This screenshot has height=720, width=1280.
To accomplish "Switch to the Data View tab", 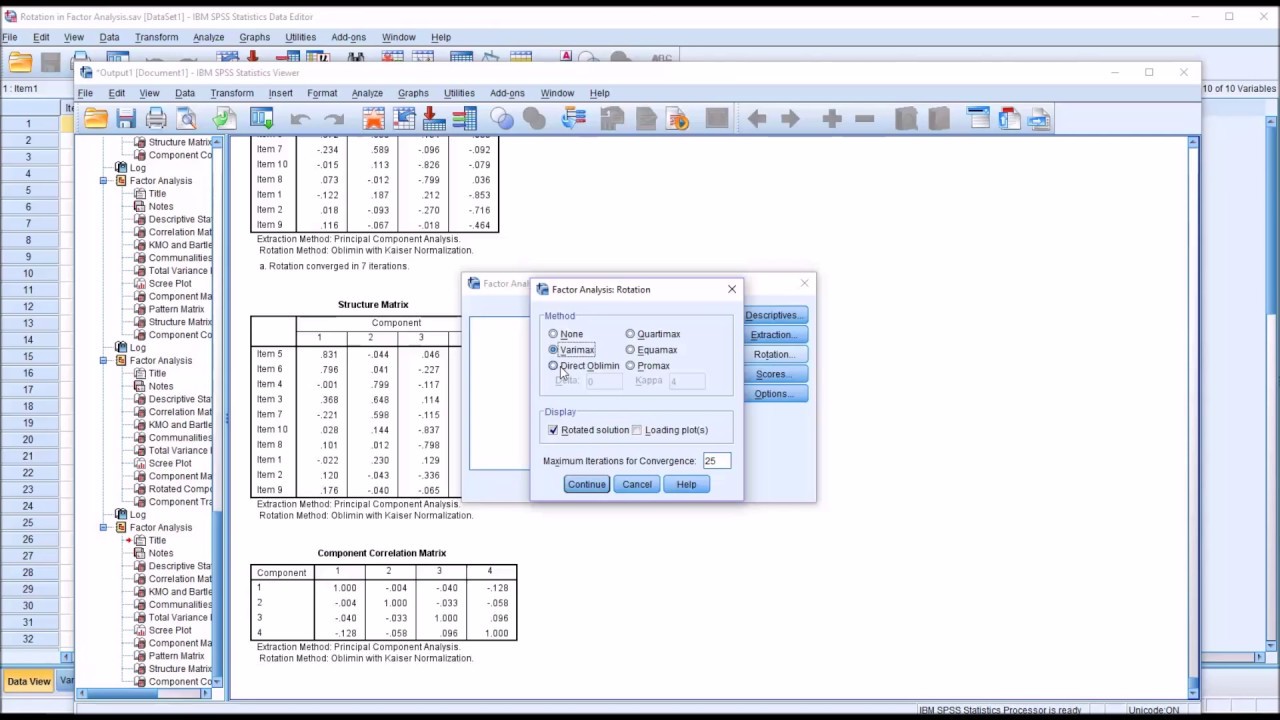I will [x=28, y=681].
